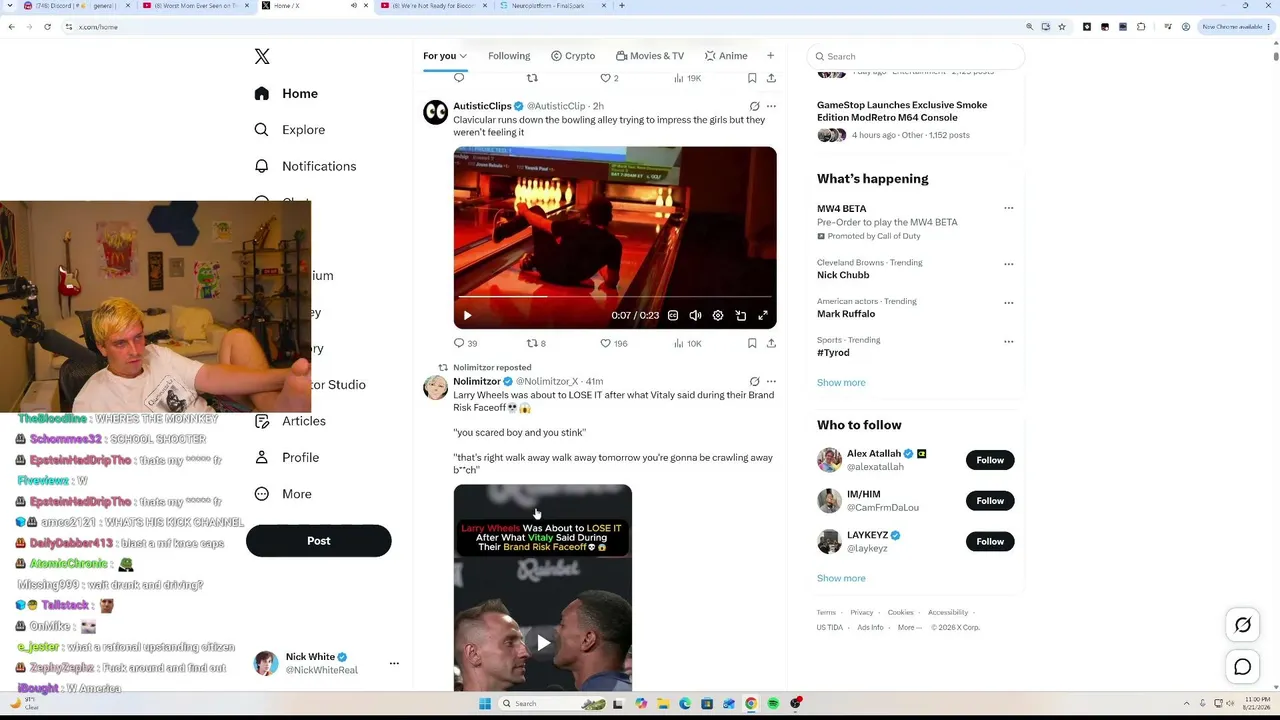Open the More sidebar menu
Viewport: 1280px width, 720px height.
point(283,494)
